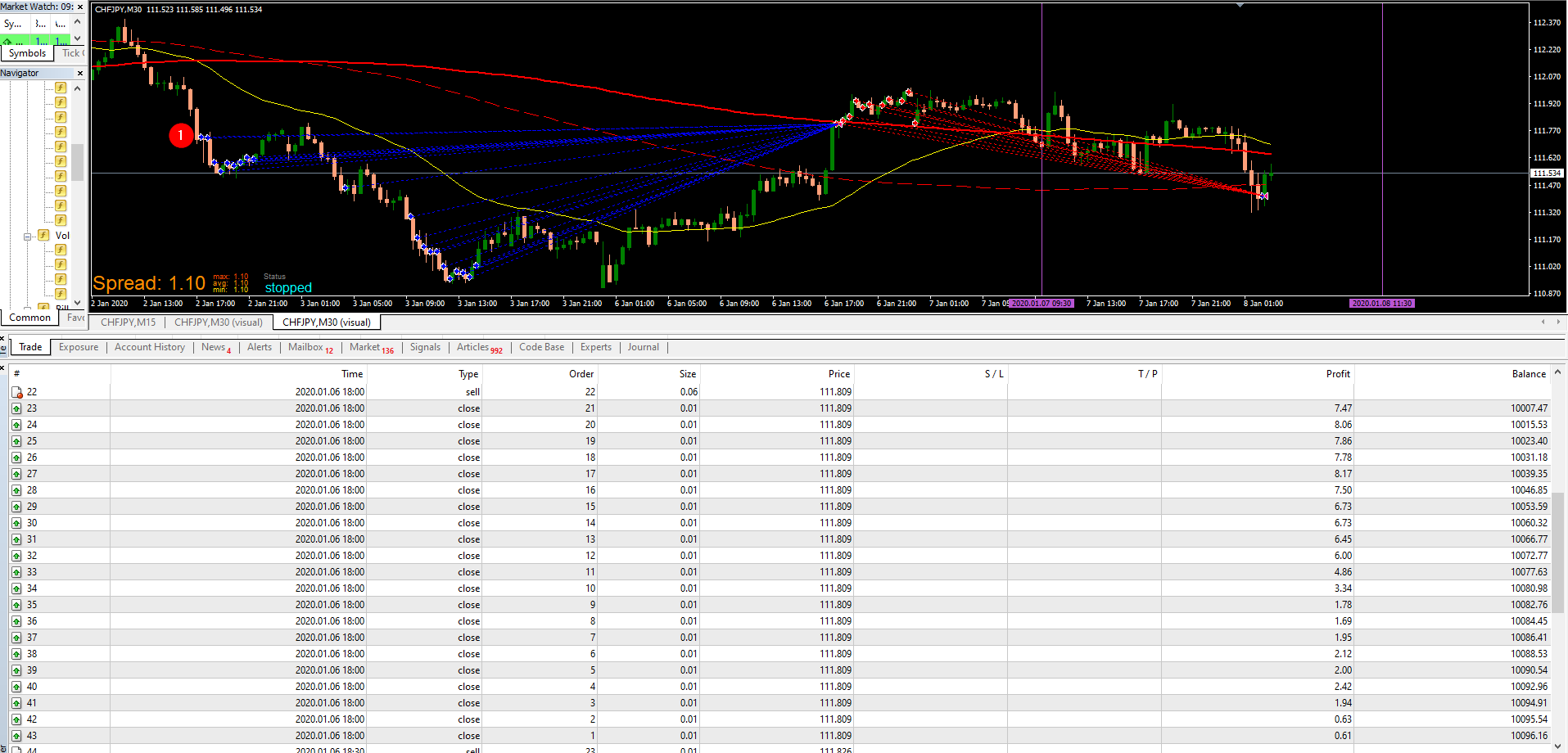Open the Account History tab

(150, 347)
